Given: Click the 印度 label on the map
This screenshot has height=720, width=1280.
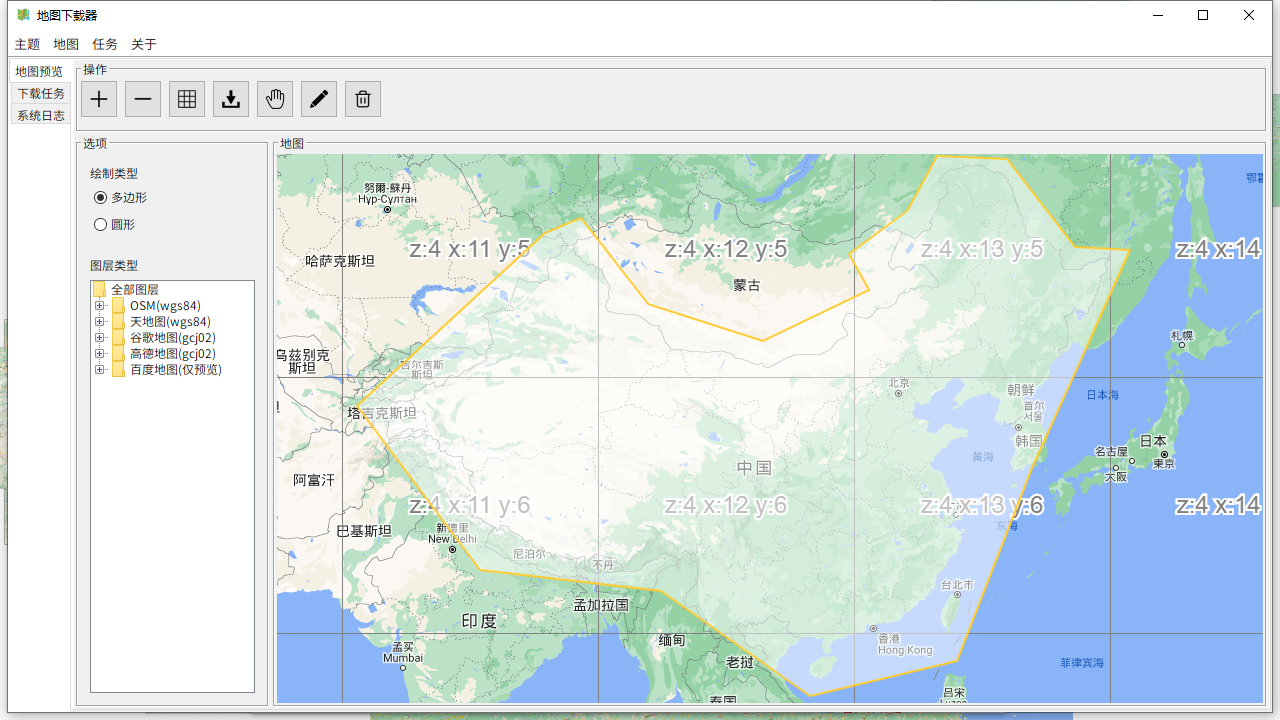Looking at the screenshot, I should pos(479,621).
